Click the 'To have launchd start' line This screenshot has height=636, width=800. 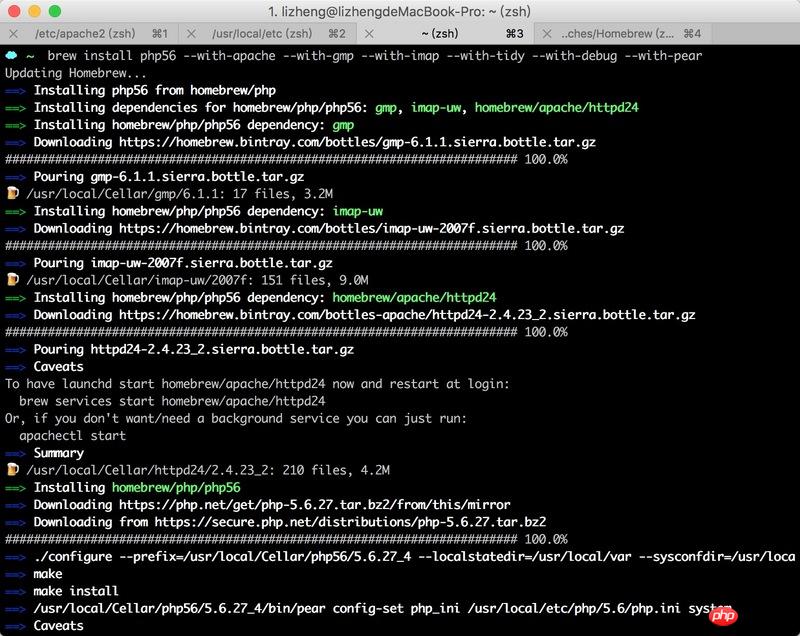point(257,384)
